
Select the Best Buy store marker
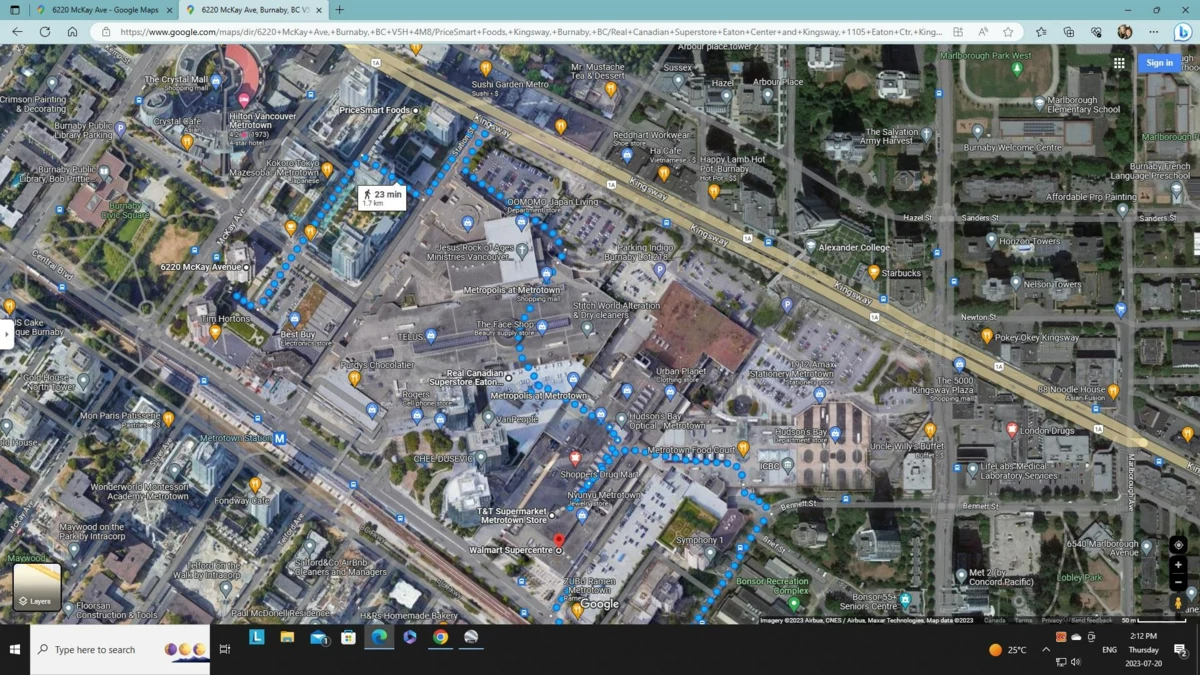click(295, 320)
